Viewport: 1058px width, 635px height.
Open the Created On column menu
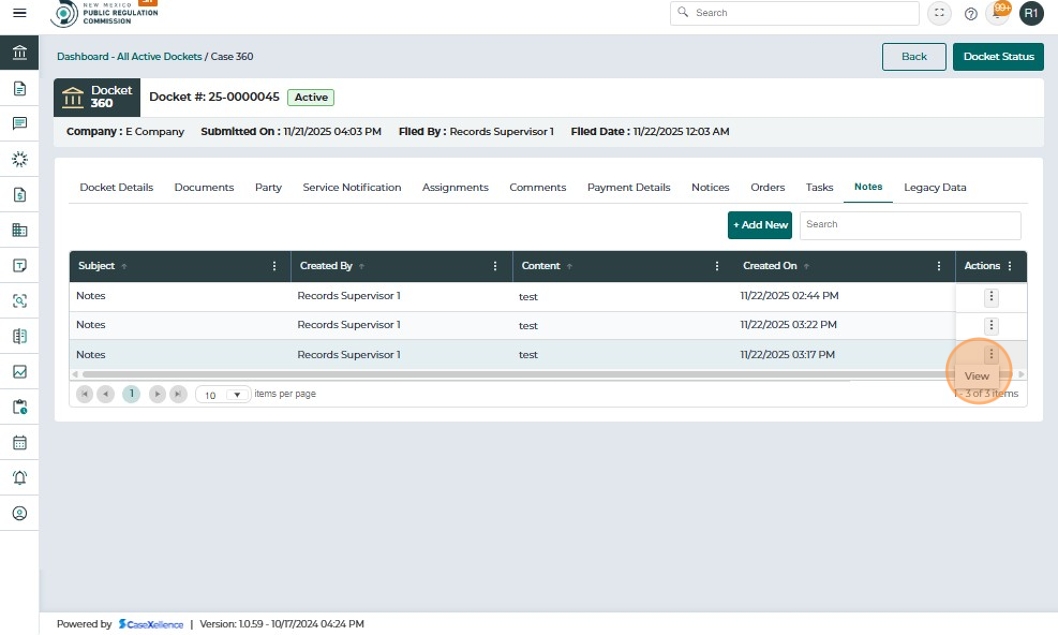coord(939,267)
